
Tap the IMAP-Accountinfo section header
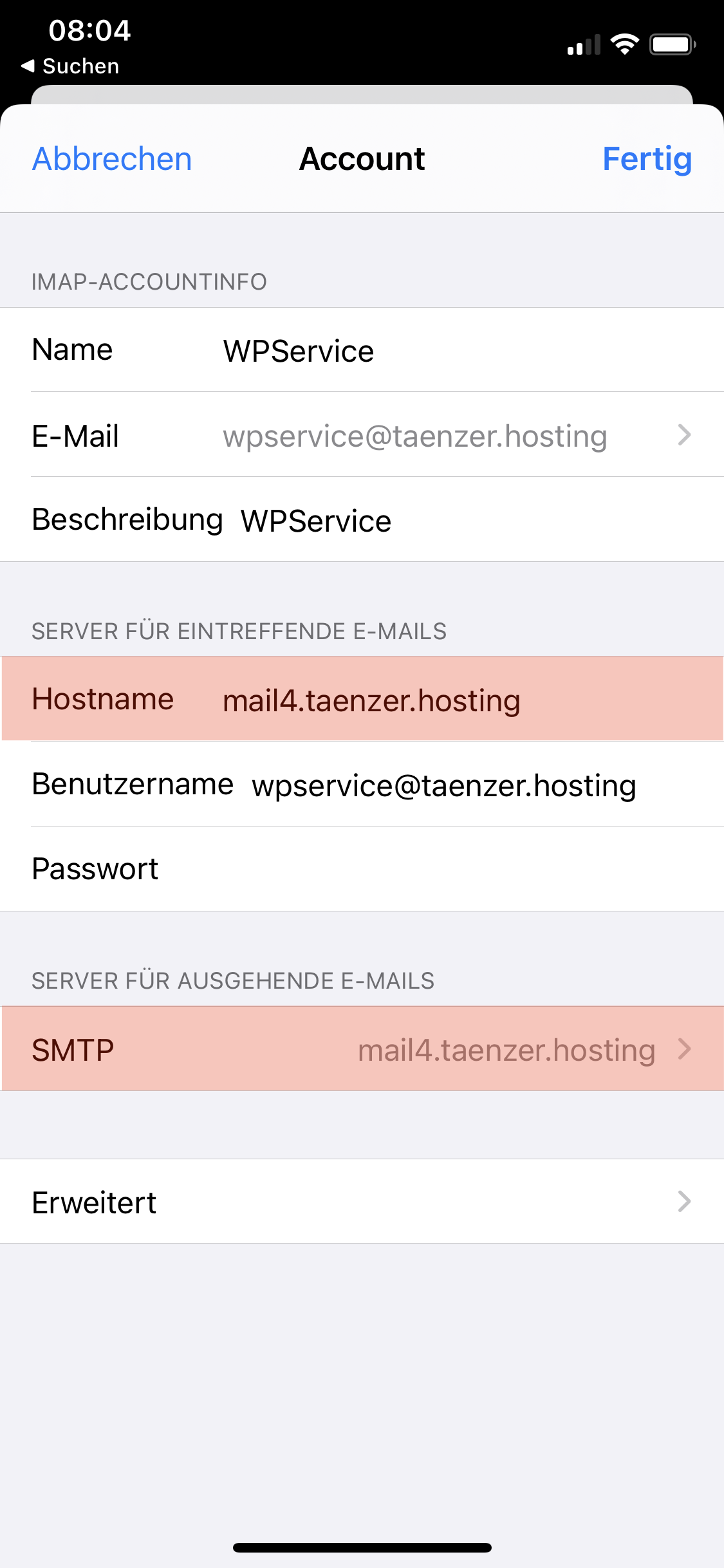point(150,280)
